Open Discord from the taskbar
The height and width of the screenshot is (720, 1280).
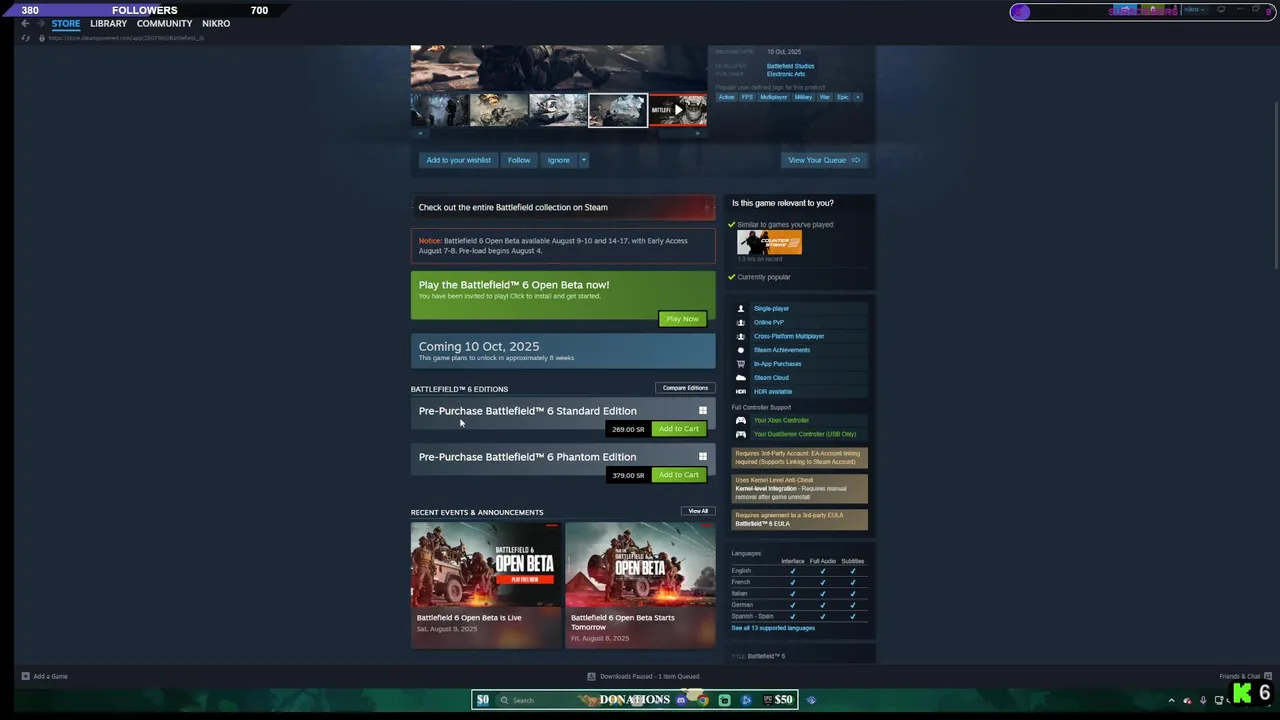coord(681,700)
